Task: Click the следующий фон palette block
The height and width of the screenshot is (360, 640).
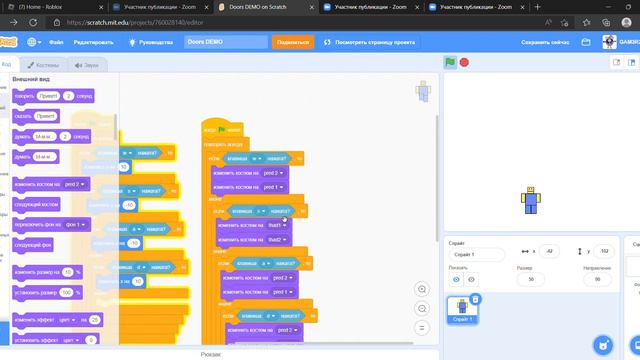Action: (33, 245)
